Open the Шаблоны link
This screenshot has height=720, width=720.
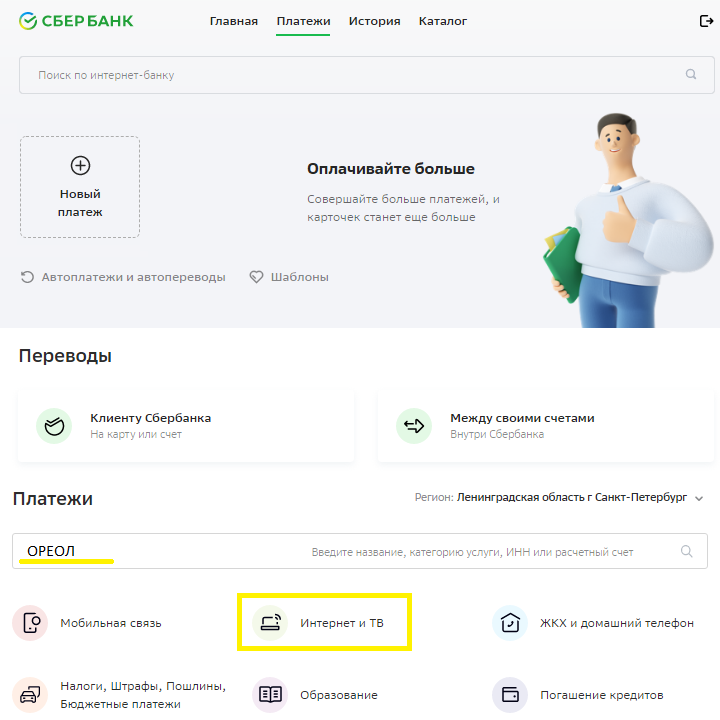point(289,277)
